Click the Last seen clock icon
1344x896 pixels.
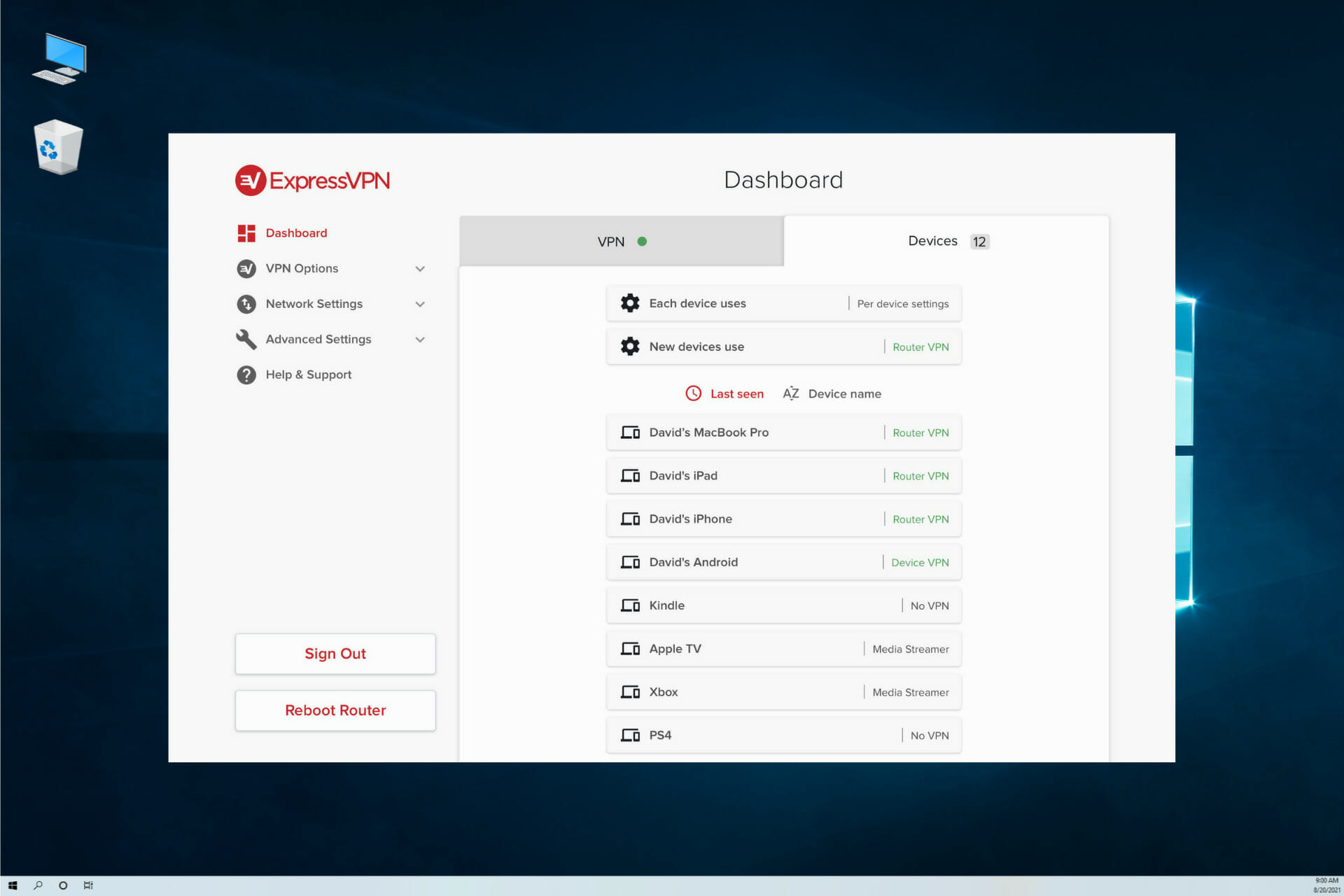click(x=693, y=393)
